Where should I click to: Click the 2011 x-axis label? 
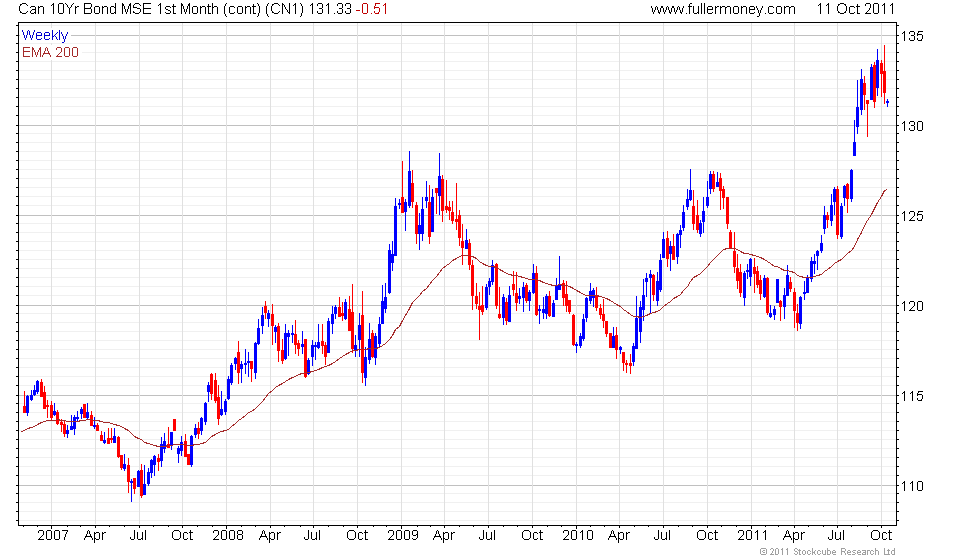coord(752,536)
